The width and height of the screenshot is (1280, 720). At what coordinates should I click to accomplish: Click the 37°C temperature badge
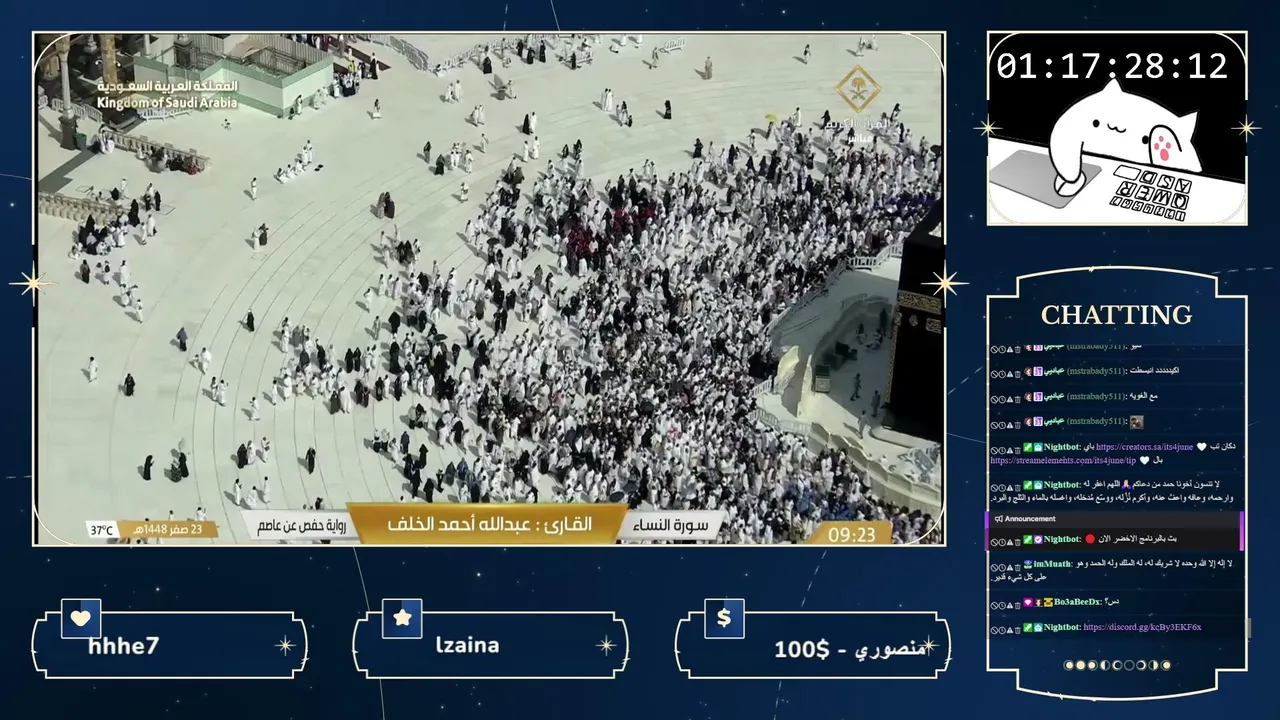coord(101,530)
